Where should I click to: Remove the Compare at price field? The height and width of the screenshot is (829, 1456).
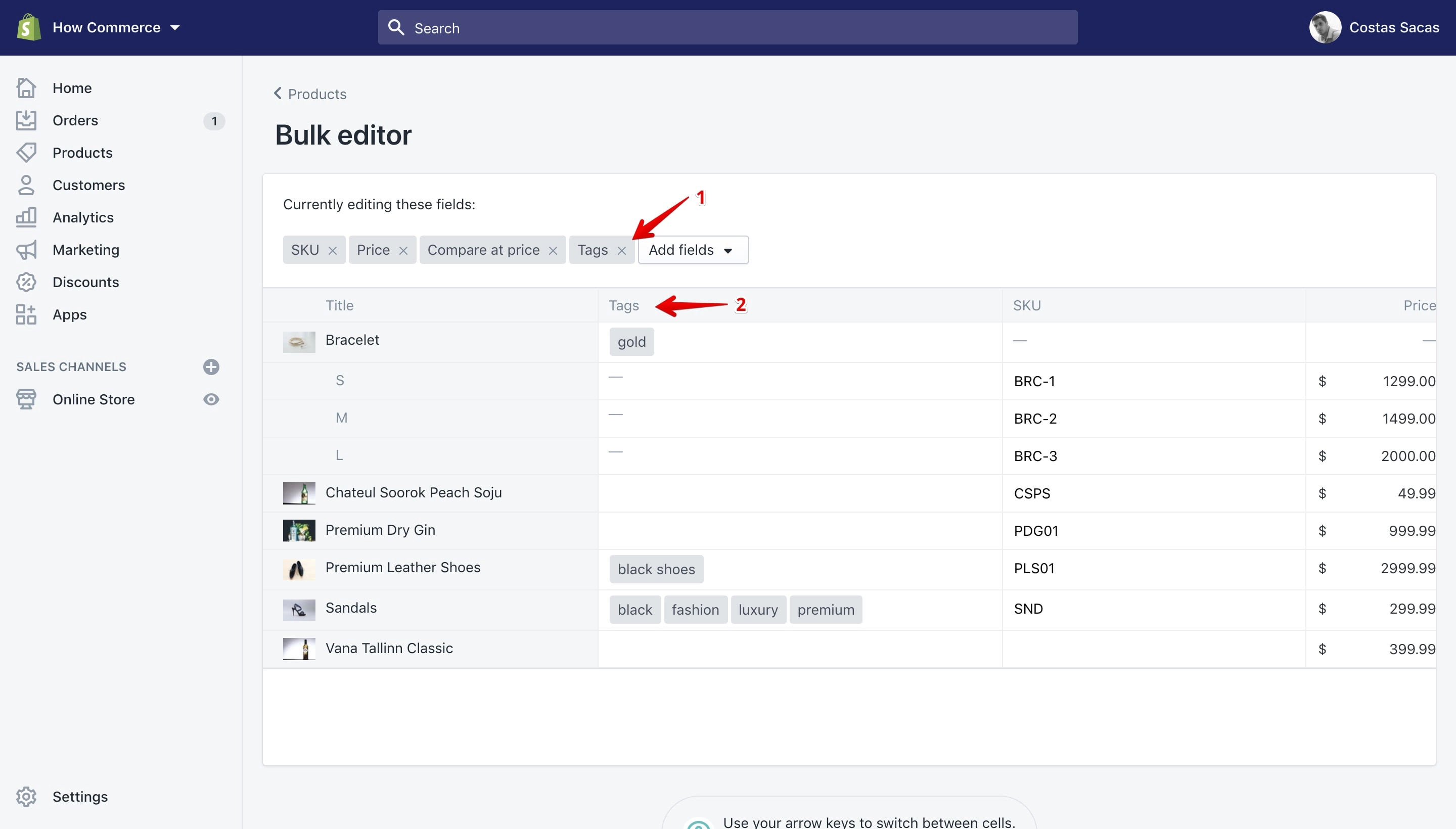click(553, 251)
